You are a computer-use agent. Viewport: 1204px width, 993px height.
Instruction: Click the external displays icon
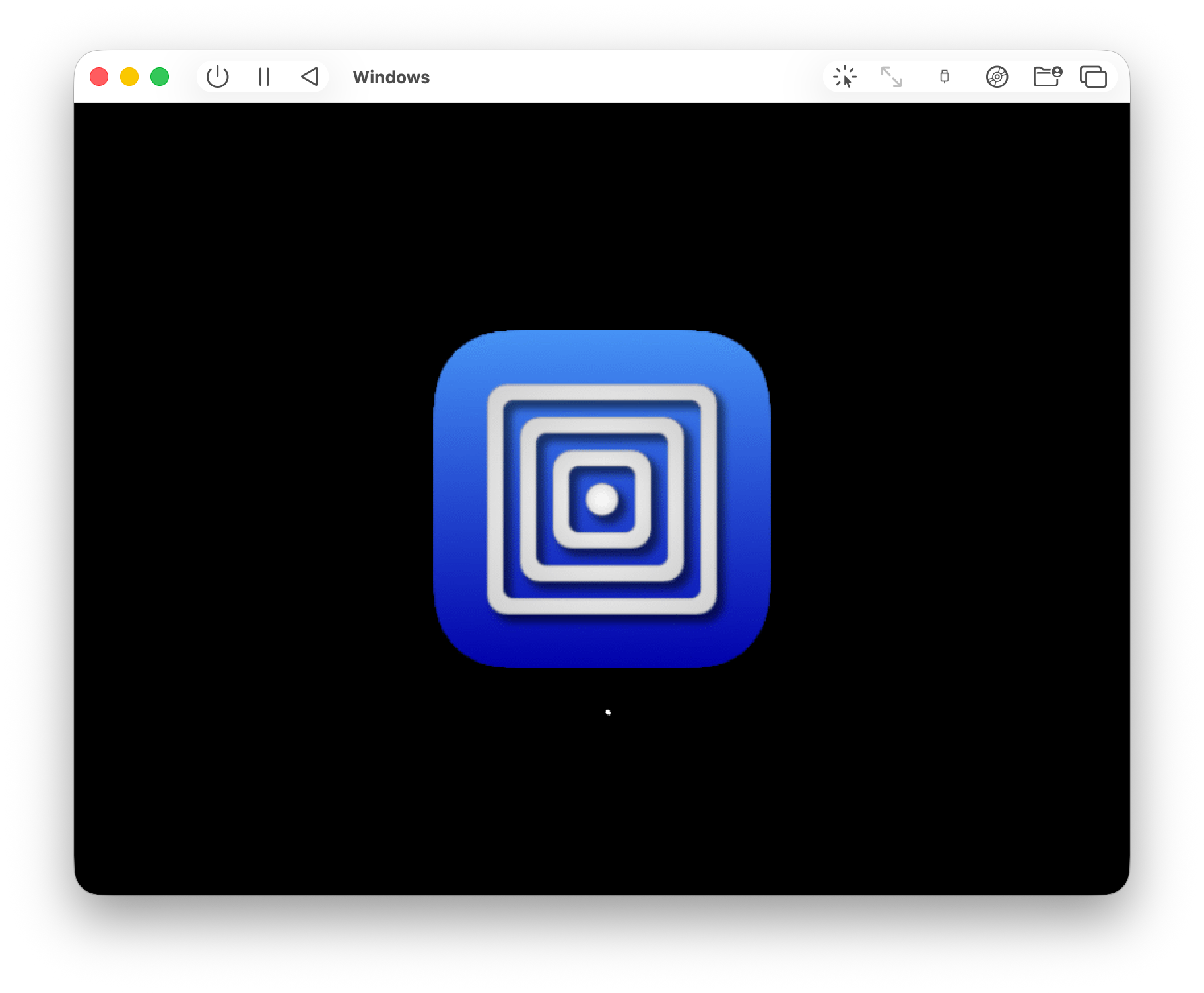1094,77
